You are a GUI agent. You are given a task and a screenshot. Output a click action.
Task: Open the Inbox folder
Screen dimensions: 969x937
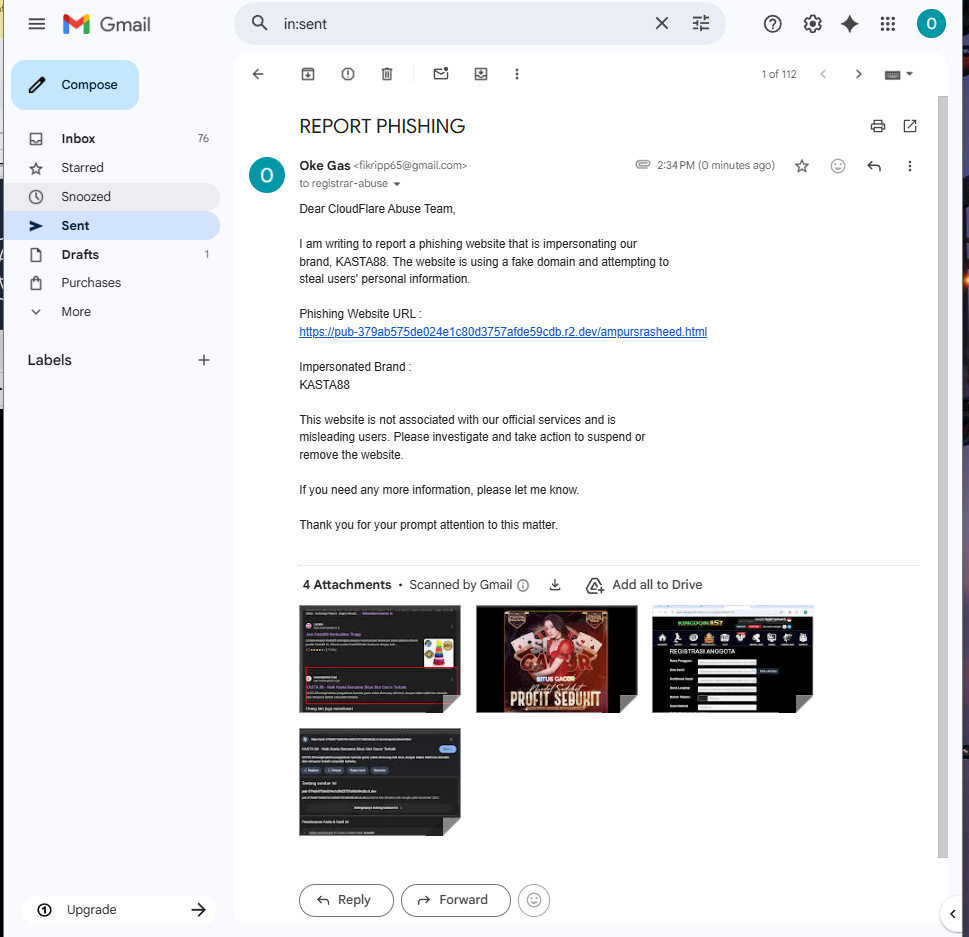pyautogui.click(x=111, y=138)
